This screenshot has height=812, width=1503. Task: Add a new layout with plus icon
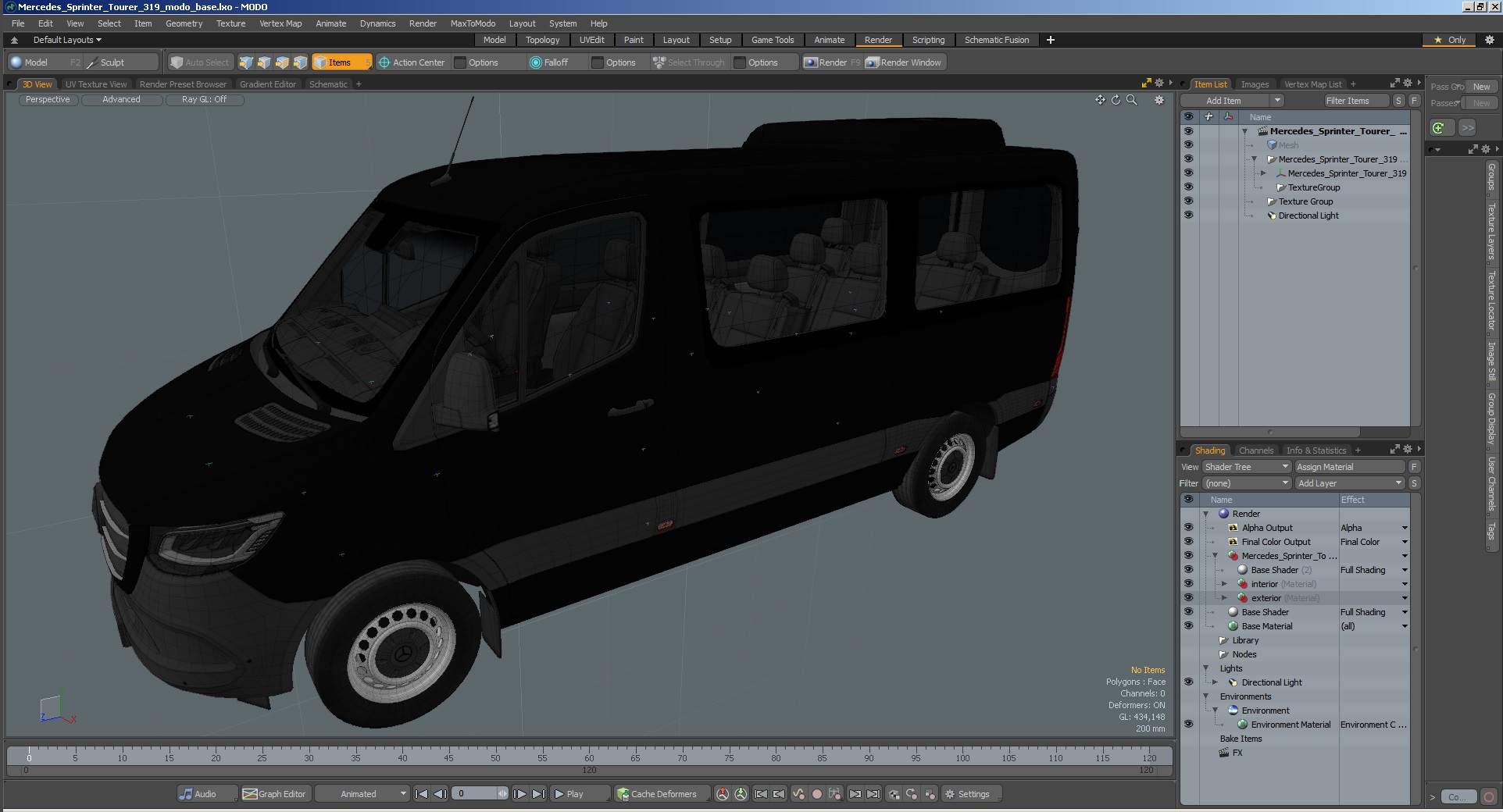click(x=1051, y=40)
